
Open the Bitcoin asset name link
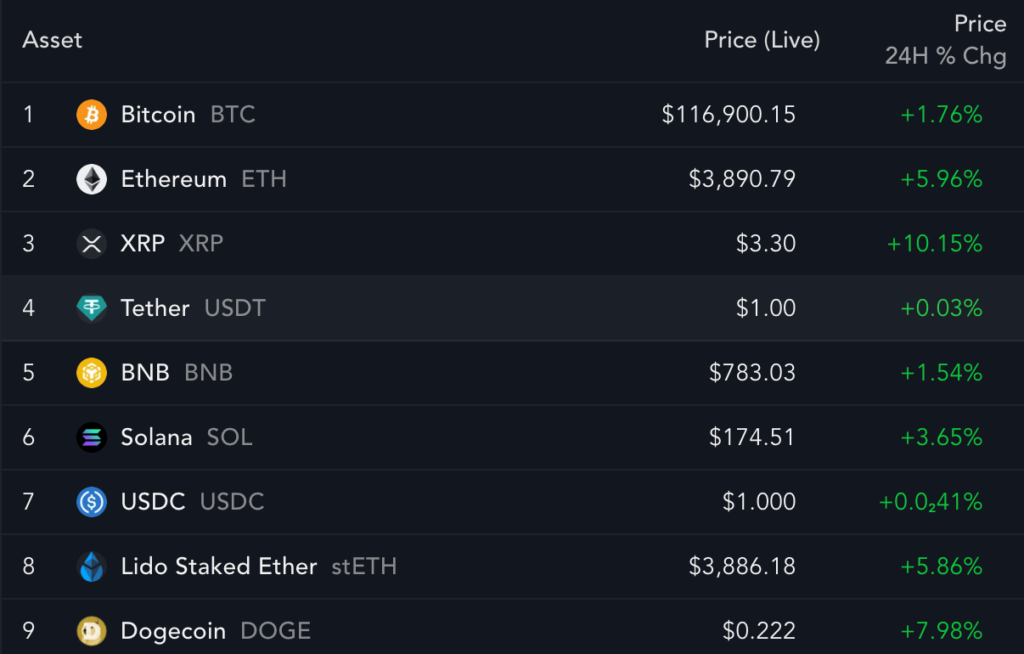[x=158, y=114]
